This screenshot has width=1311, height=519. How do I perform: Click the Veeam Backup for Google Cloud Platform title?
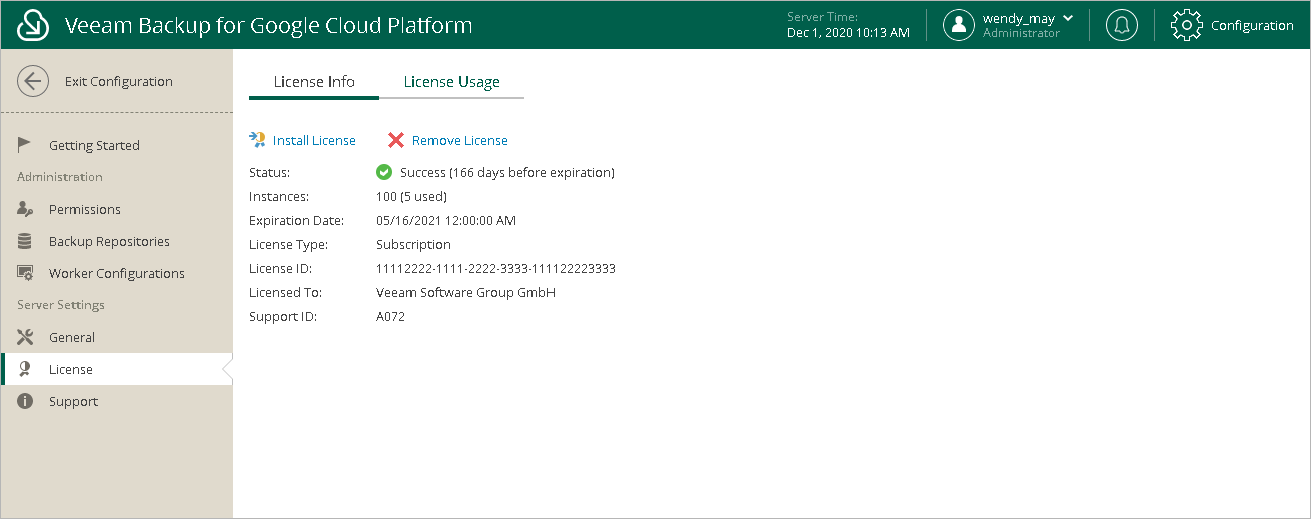(268, 25)
